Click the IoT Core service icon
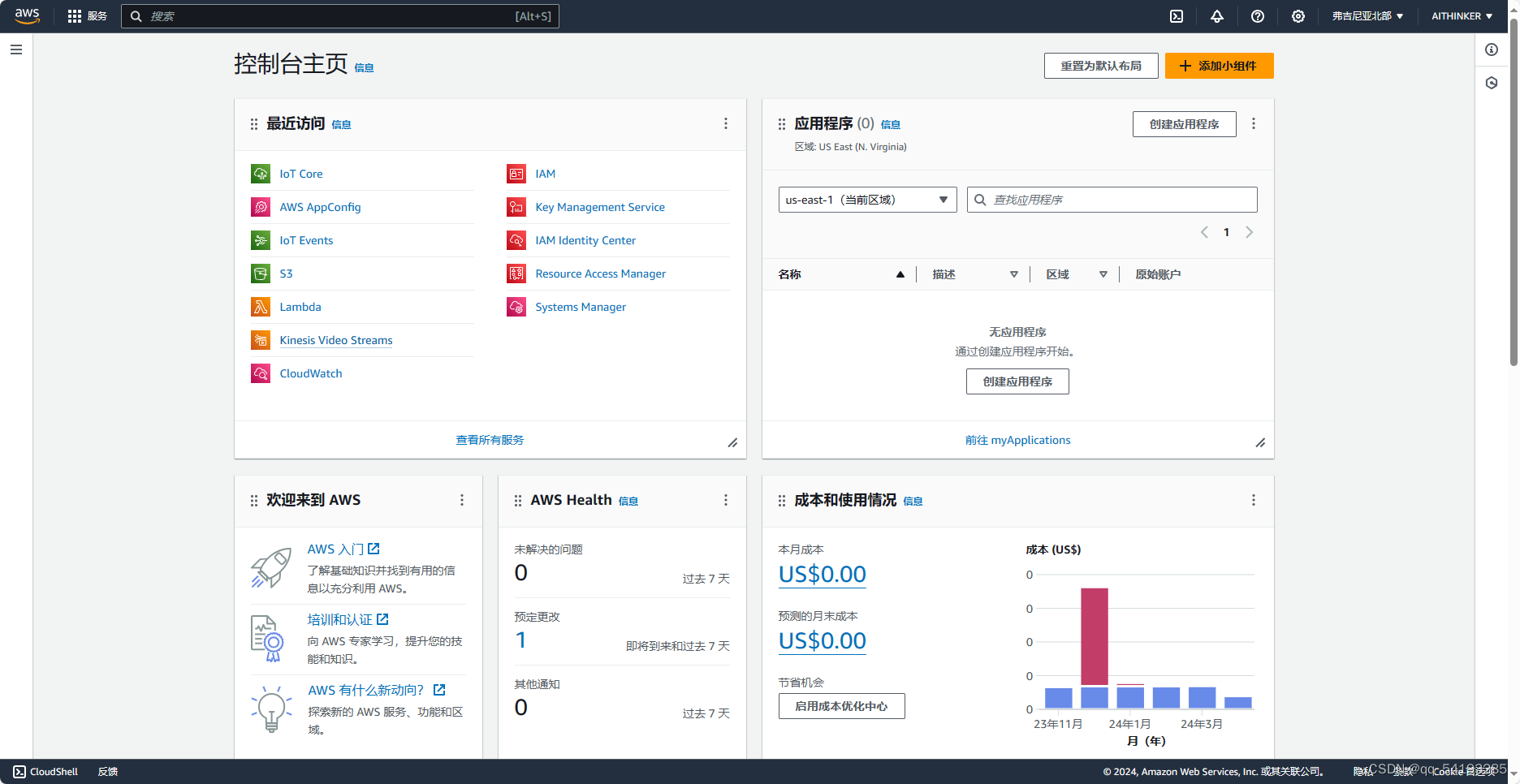Image resolution: width=1520 pixels, height=784 pixels. point(261,174)
